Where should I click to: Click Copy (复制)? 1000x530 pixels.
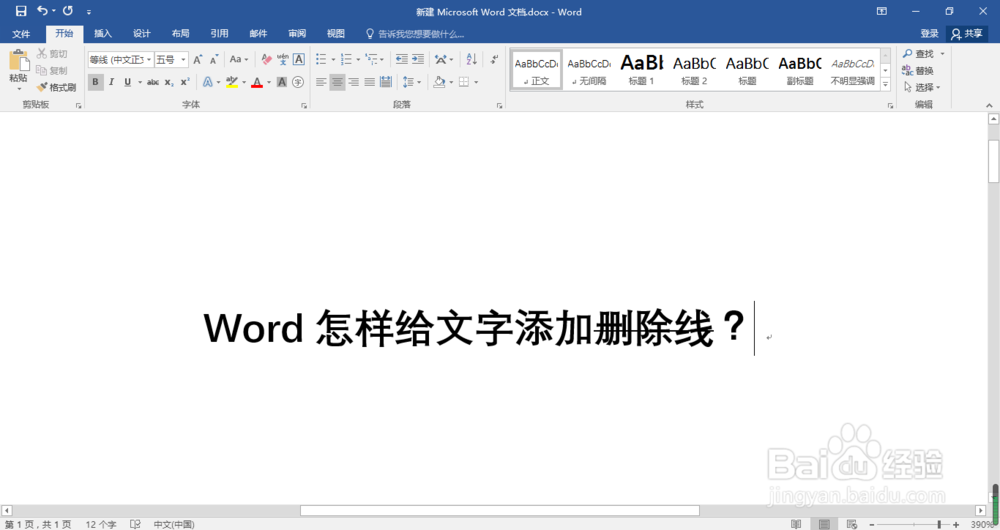52,70
